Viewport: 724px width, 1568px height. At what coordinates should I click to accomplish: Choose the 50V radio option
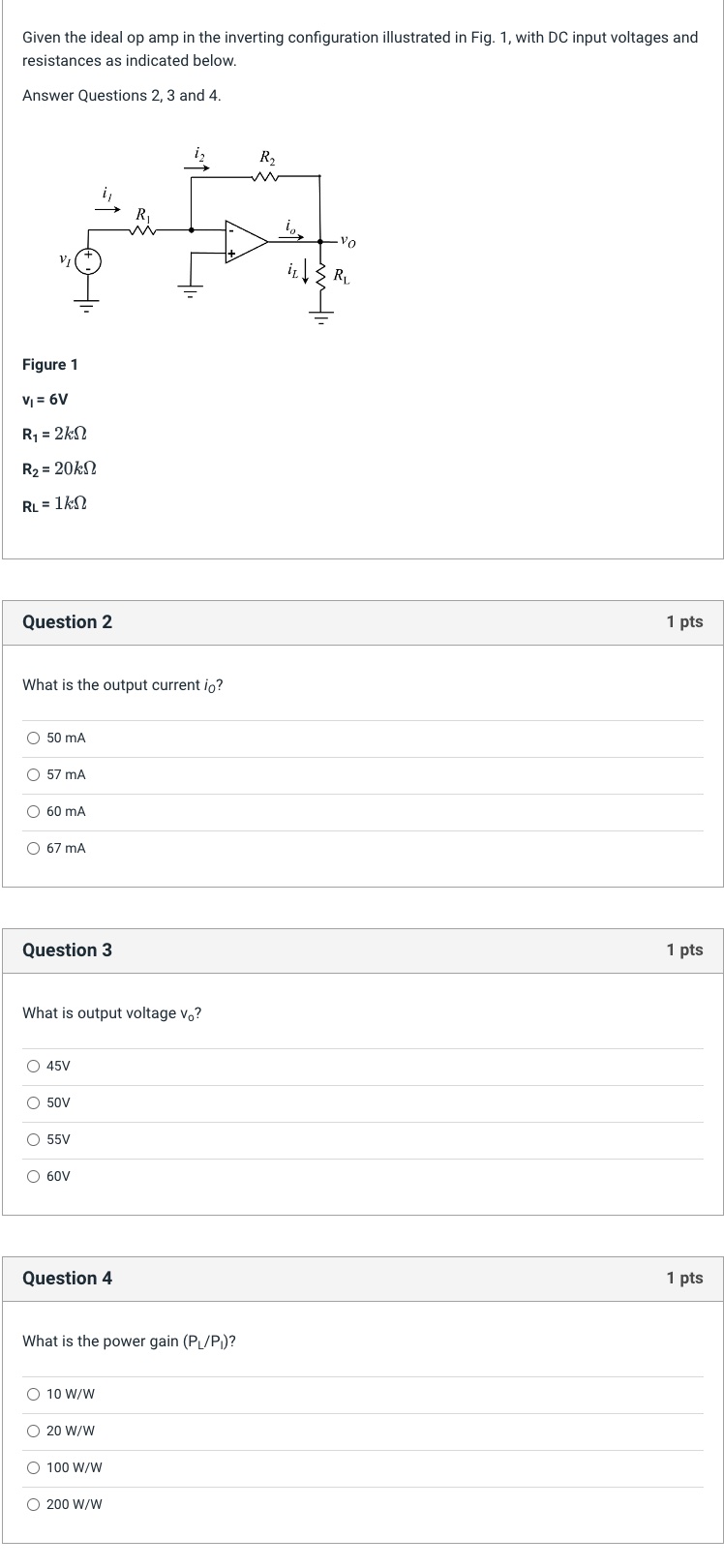coord(34,1103)
